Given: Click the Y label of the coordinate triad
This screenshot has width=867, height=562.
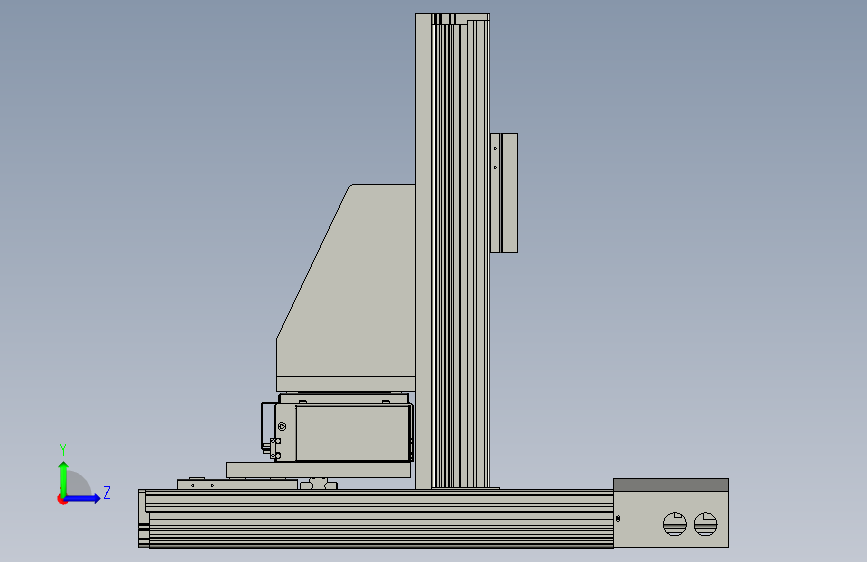Looking at the screenshot, I should (x=63, y=450).
